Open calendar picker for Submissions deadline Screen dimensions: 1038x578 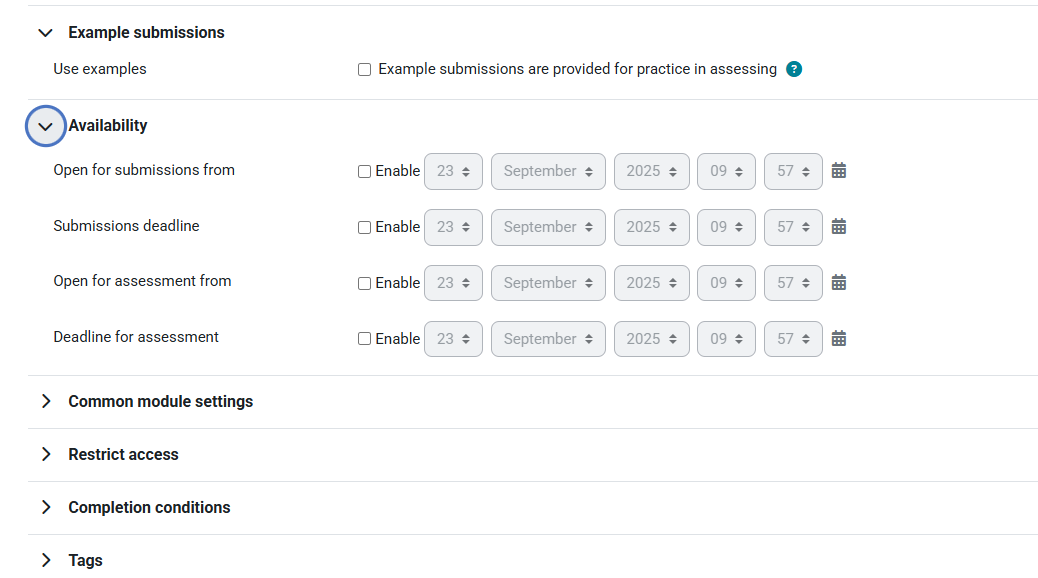coord(839,227)
